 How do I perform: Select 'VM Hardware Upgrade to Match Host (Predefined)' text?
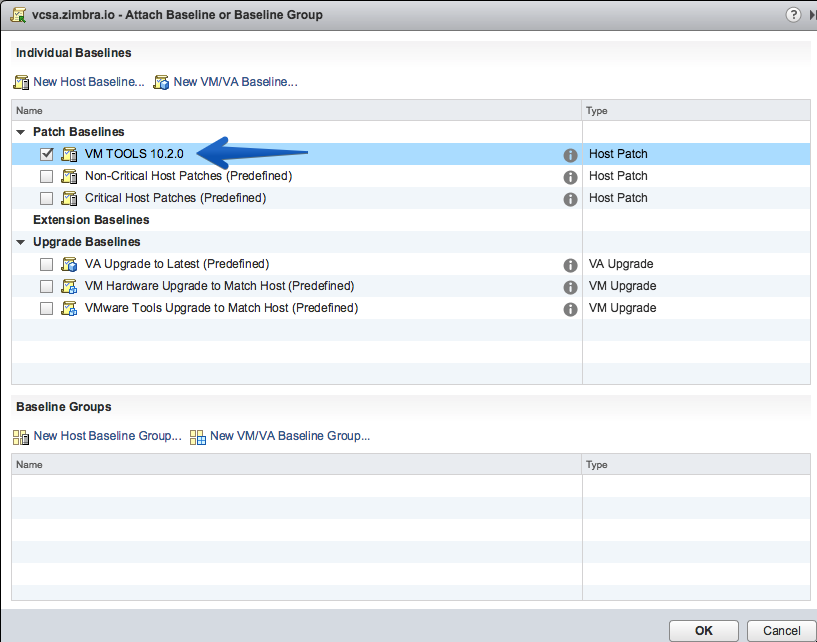click(219, 286)
